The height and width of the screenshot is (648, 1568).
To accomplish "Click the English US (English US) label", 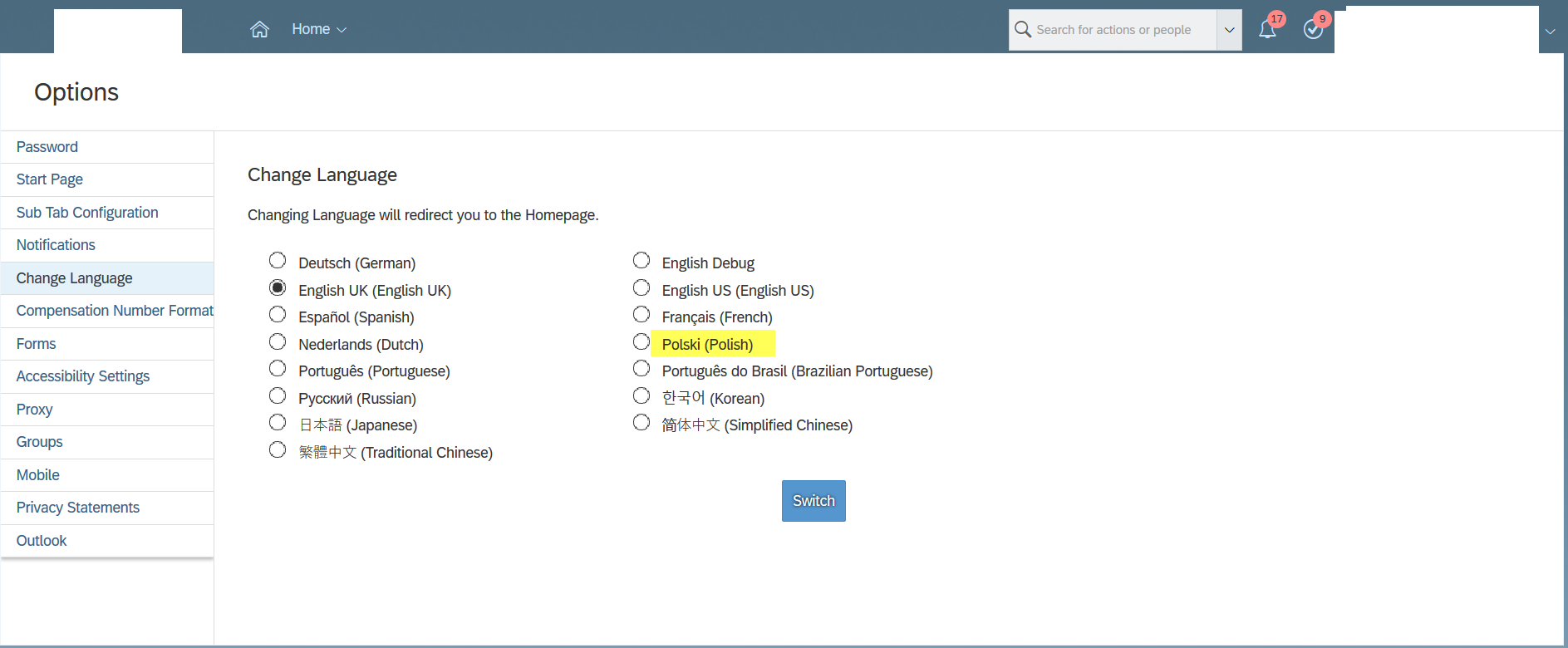I will point(738,291).
